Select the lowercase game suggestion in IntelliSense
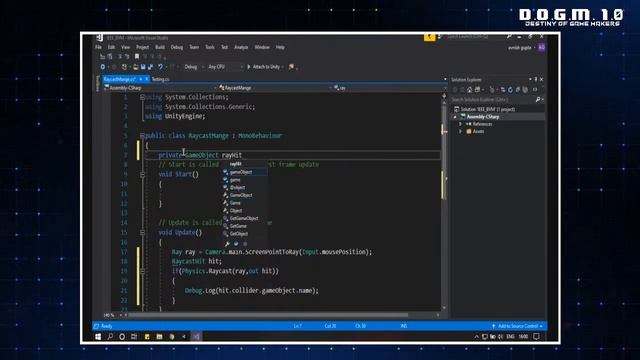 [245, 180]
